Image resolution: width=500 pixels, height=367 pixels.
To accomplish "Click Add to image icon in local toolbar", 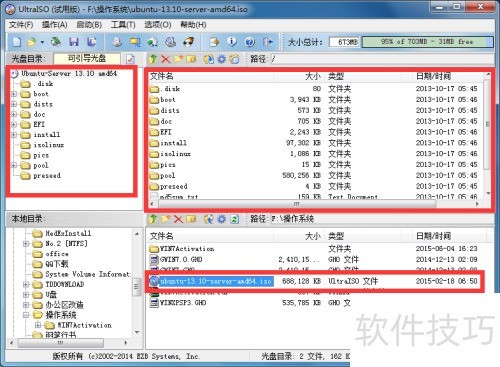I will [x=209, y=219].
